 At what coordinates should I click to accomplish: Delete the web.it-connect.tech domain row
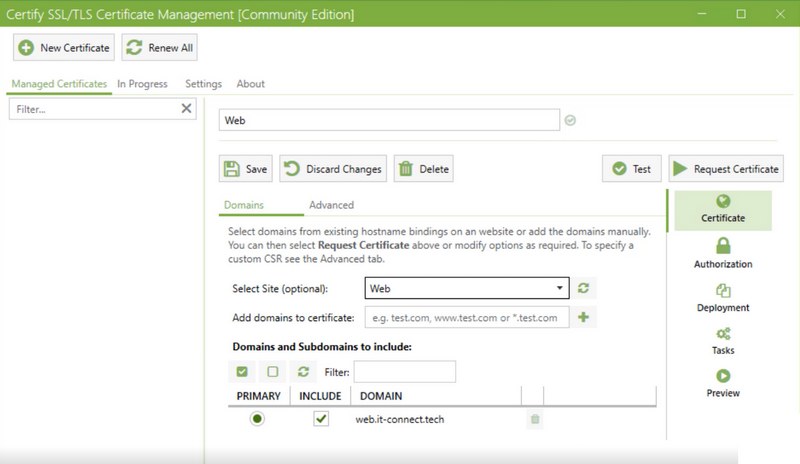click(535, 419)
